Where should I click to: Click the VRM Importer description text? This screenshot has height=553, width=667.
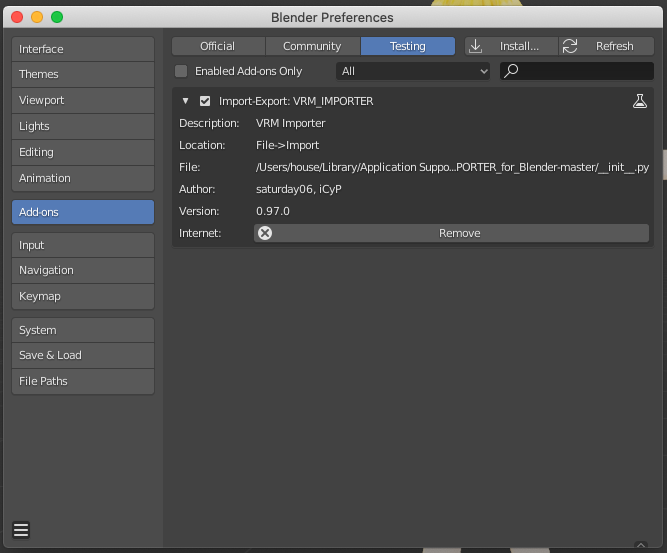[291, 123]
